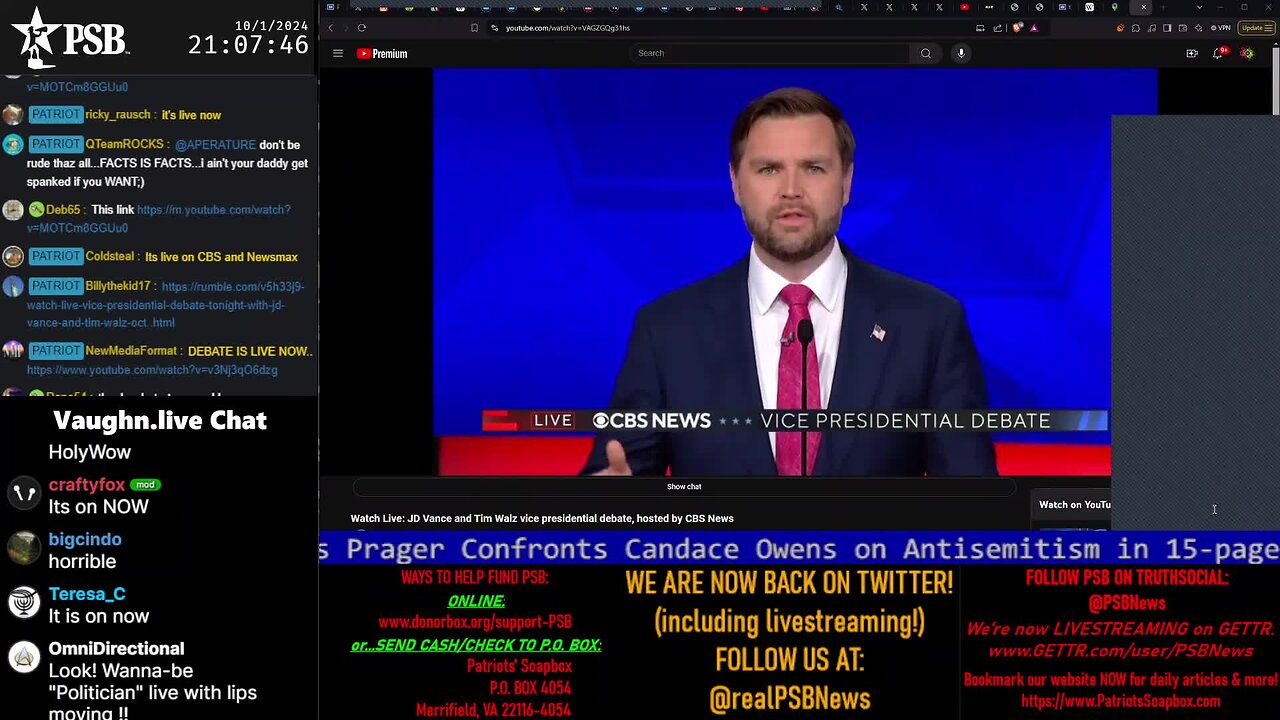
Task: Click username ricky_rausch in chat
Action: click(118, 115)
